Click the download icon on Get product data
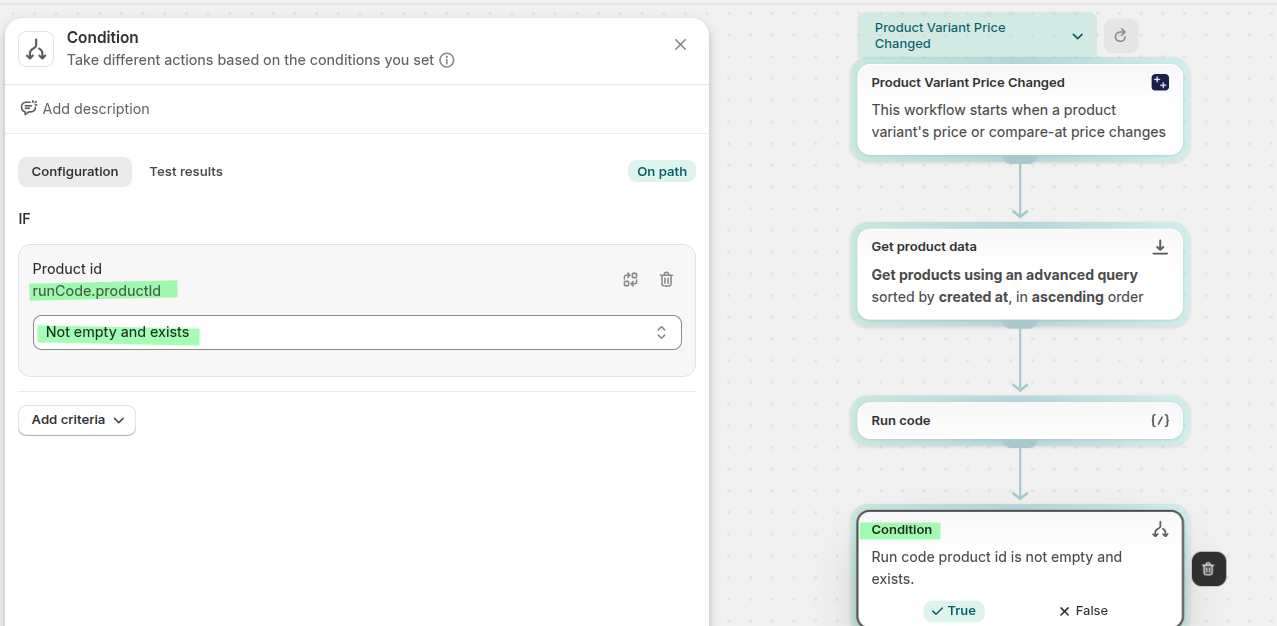 point(1160,247)
